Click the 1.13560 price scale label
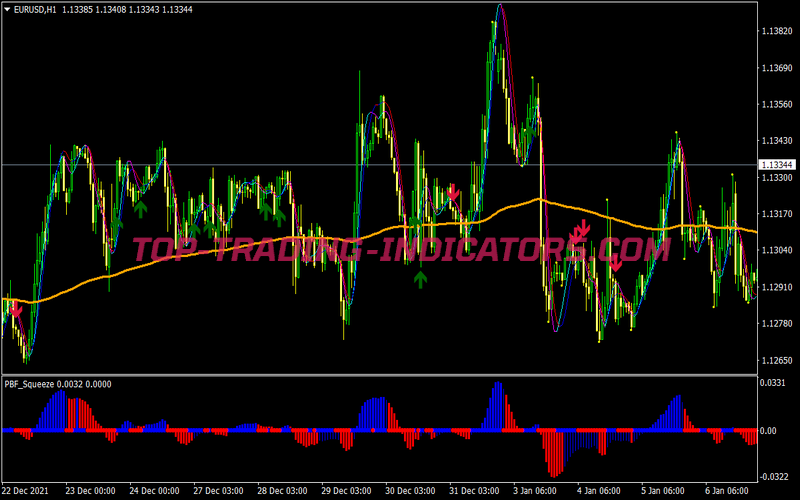Viewport: 800px width, 500px height. click(777, 104)
